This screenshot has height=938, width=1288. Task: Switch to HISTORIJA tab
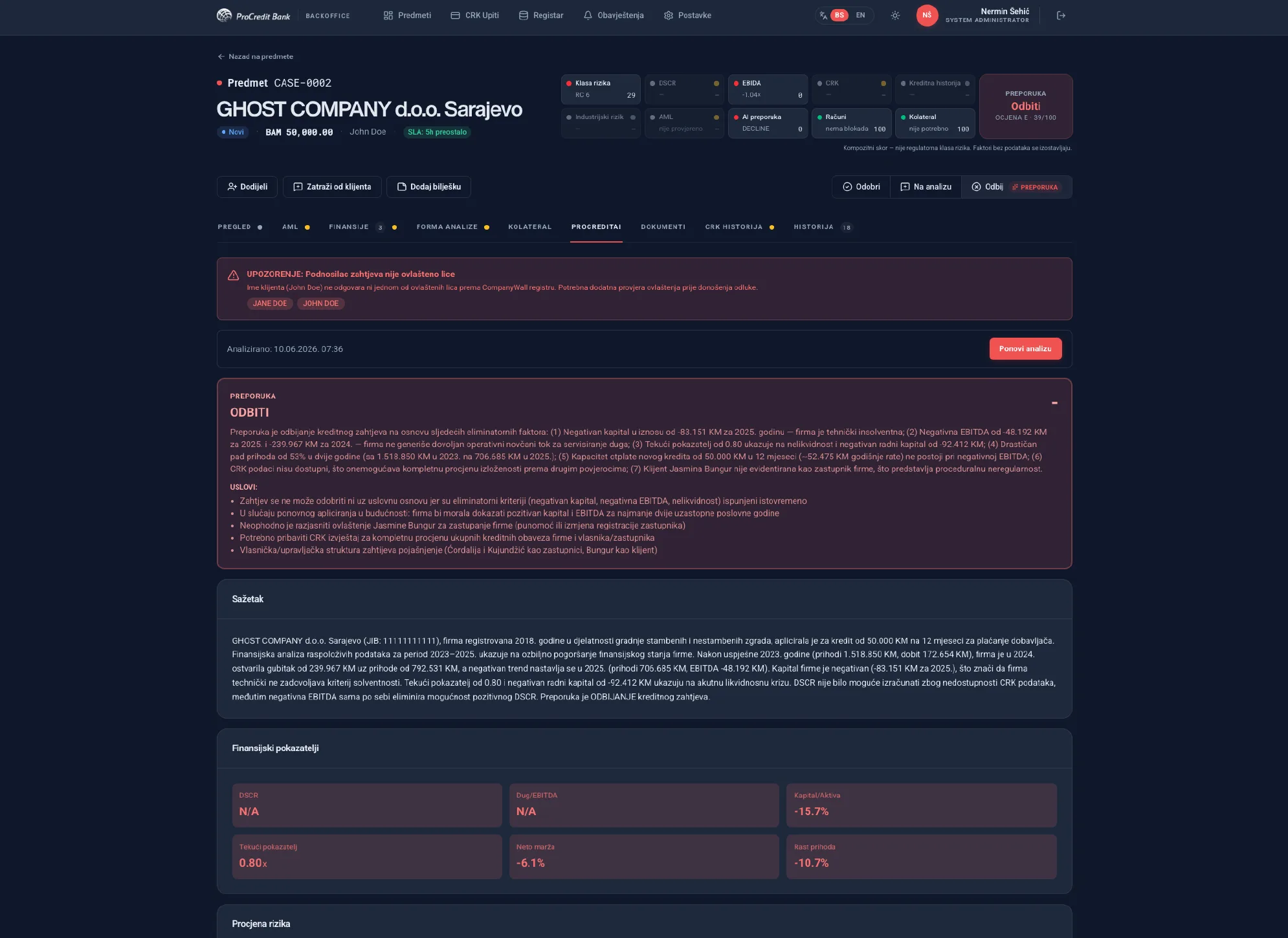click(x=823, y=227)
